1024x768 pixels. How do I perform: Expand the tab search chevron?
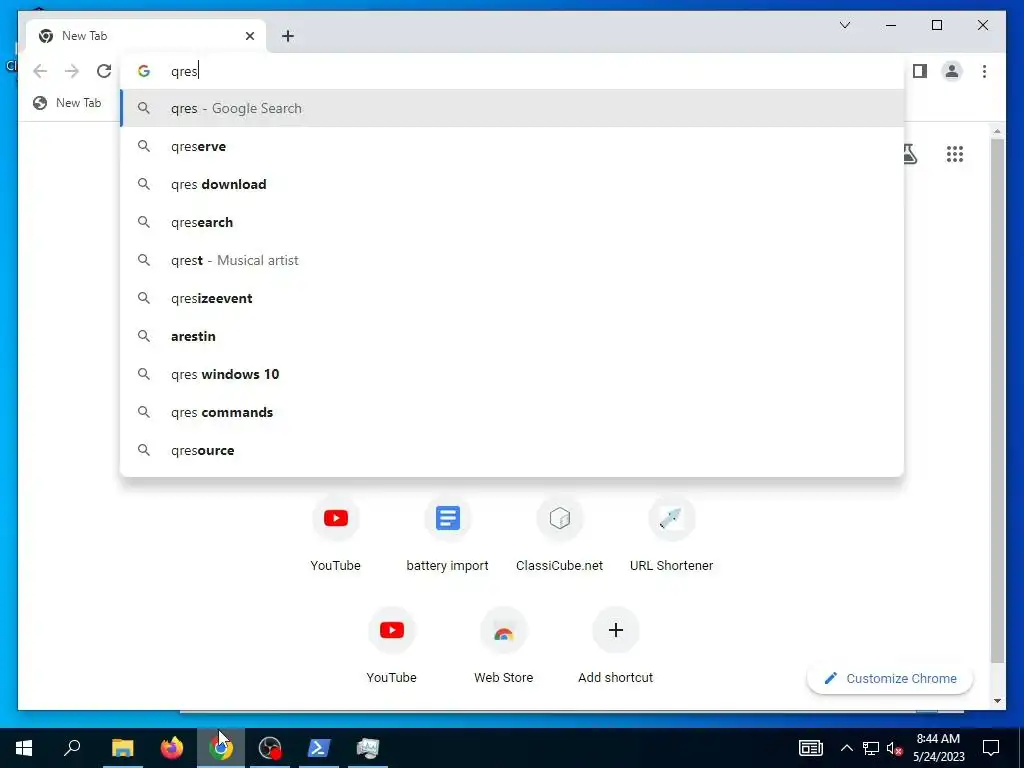point(845,25)
